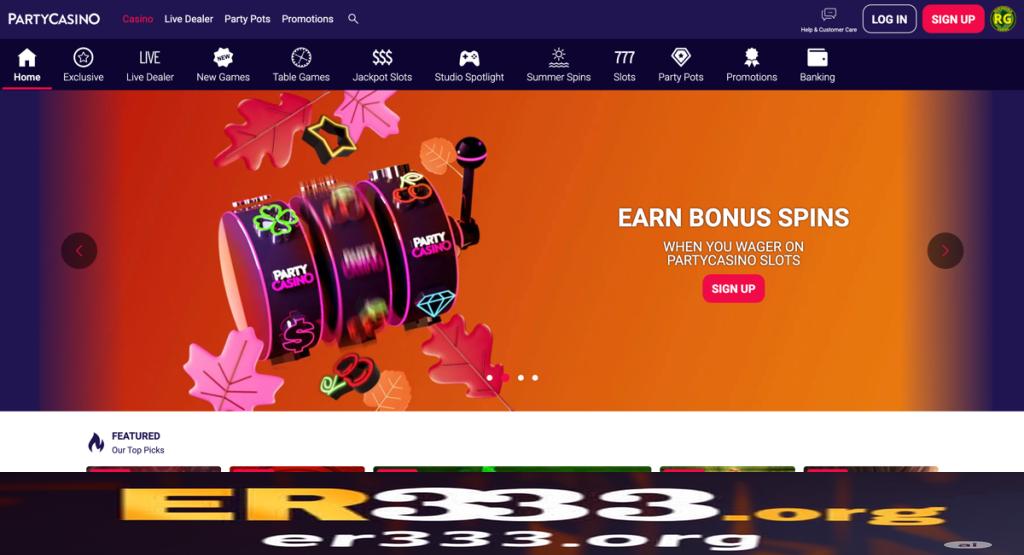Click the SIGN UP button in banner
Image resolution: width=1024 pixels, height=555 pixels.
tap(733, 289)
